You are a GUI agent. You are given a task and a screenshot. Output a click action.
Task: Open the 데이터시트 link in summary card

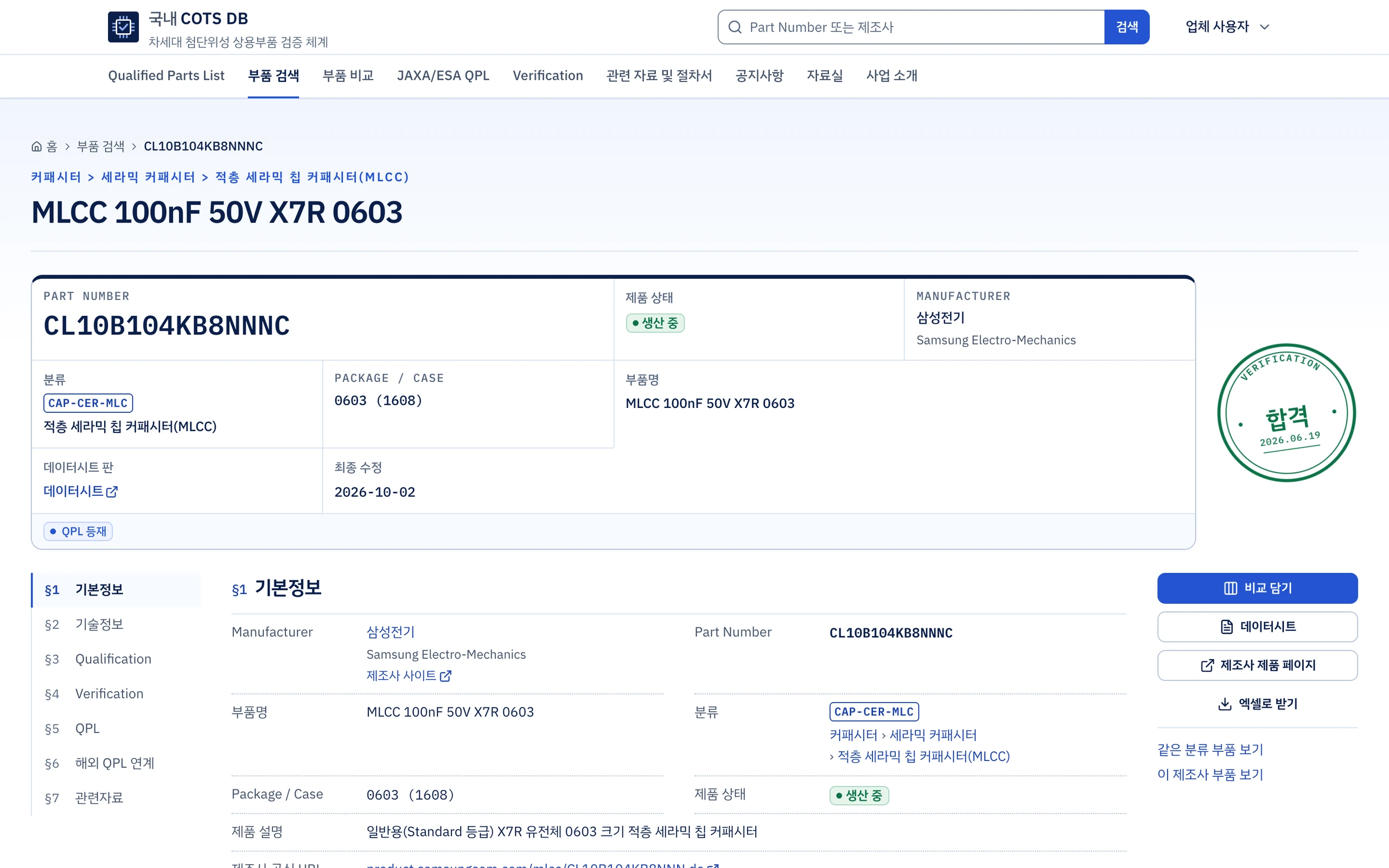81,492
